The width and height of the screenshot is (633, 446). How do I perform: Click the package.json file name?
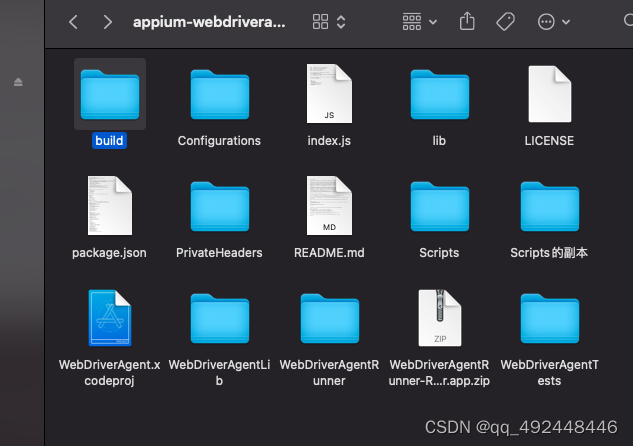tap(109, 253)
